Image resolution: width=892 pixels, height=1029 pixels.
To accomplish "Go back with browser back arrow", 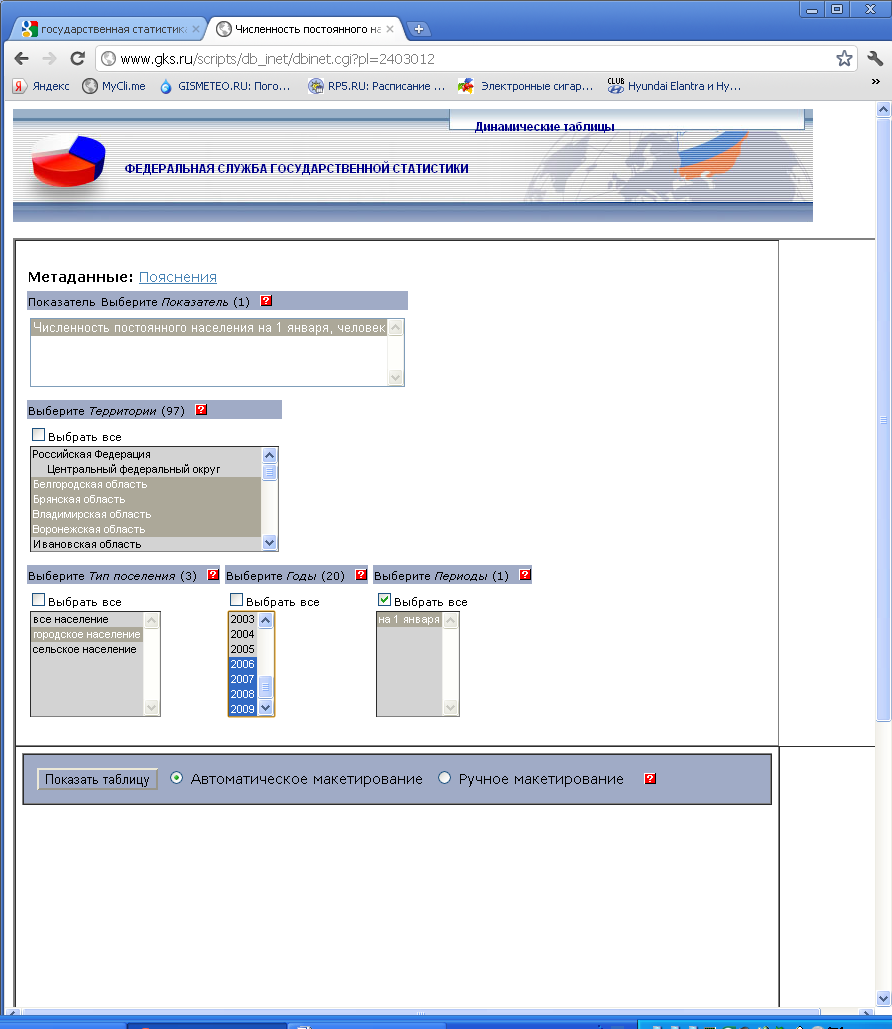I will [x=21, y=58].
